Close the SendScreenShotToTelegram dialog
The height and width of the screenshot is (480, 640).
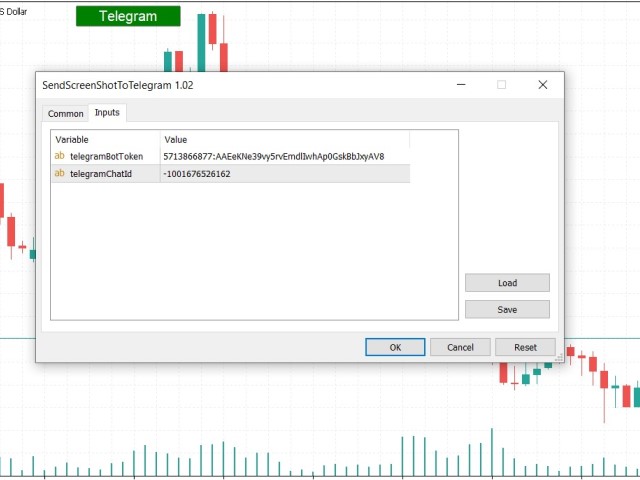[543, 85]
